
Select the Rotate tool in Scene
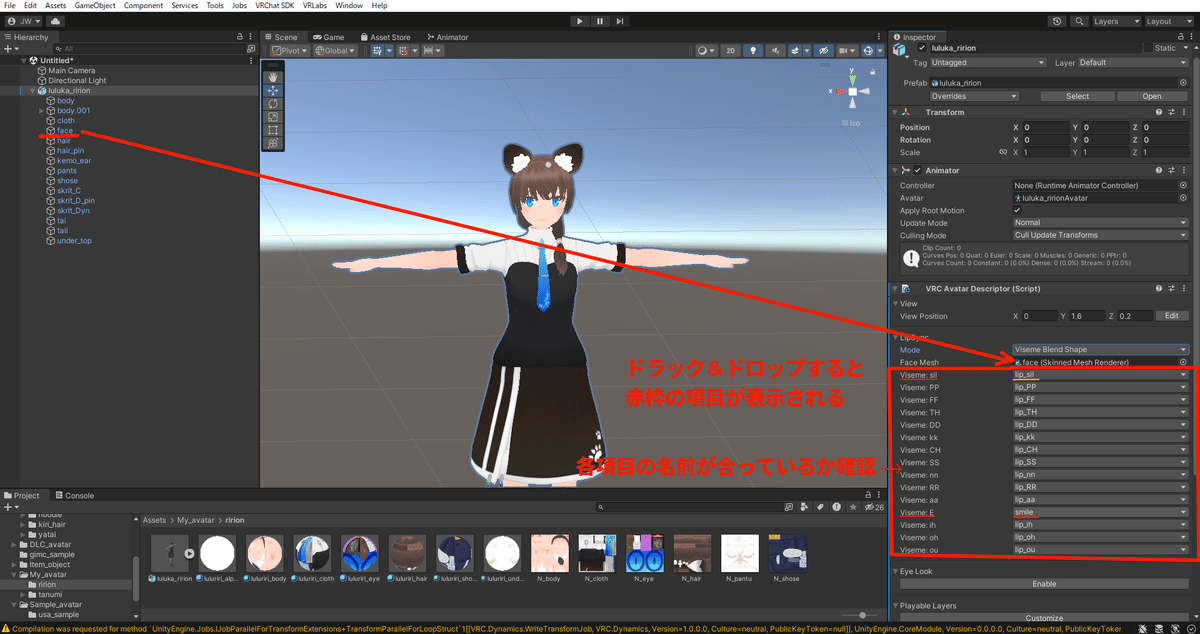(273, 103)
